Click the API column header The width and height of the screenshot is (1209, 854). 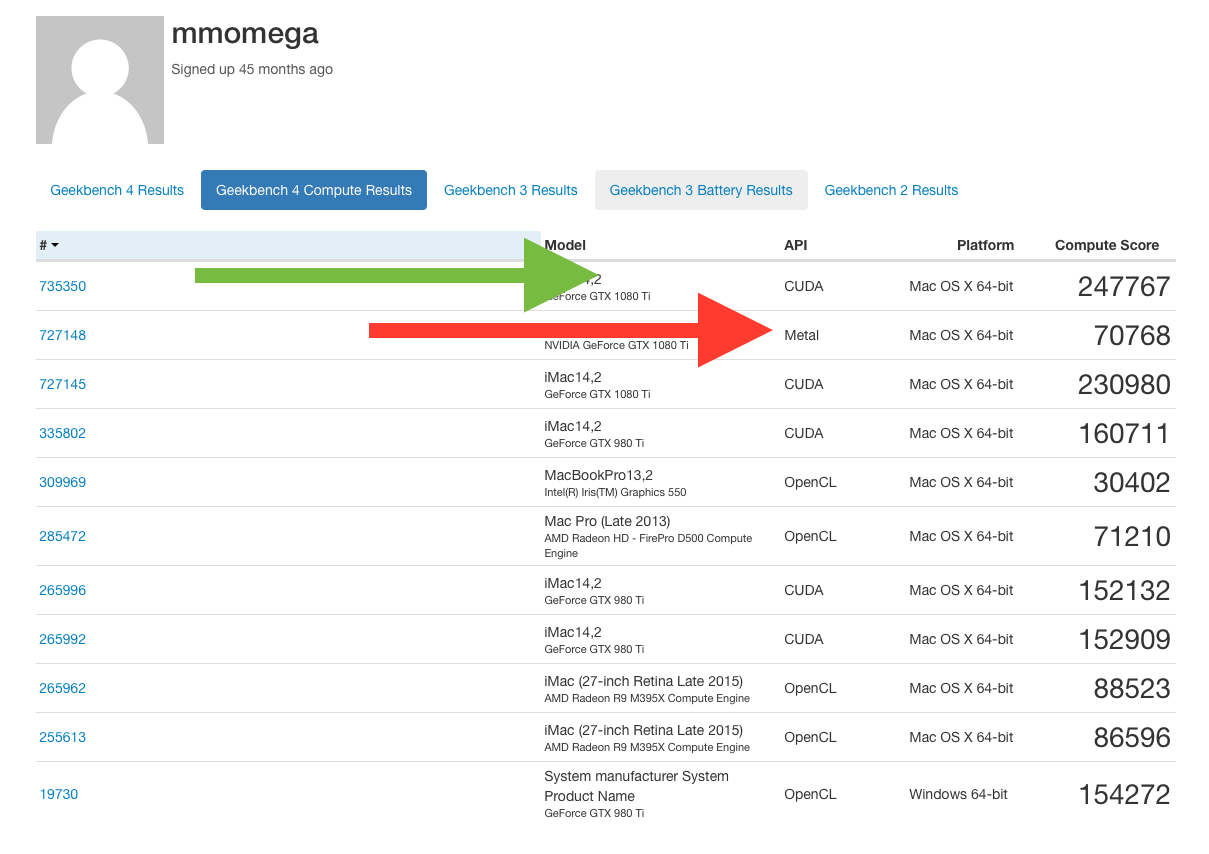(x=796, y=245)
